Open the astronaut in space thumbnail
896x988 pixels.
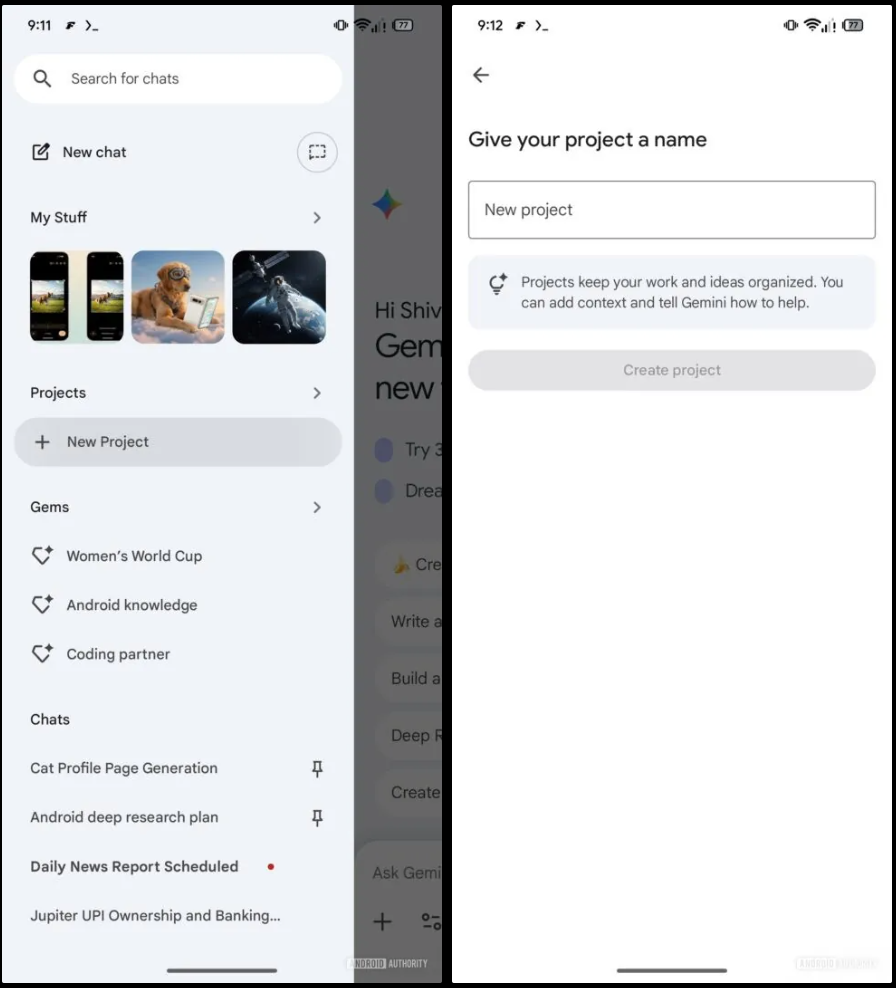[x=279, y=297]
